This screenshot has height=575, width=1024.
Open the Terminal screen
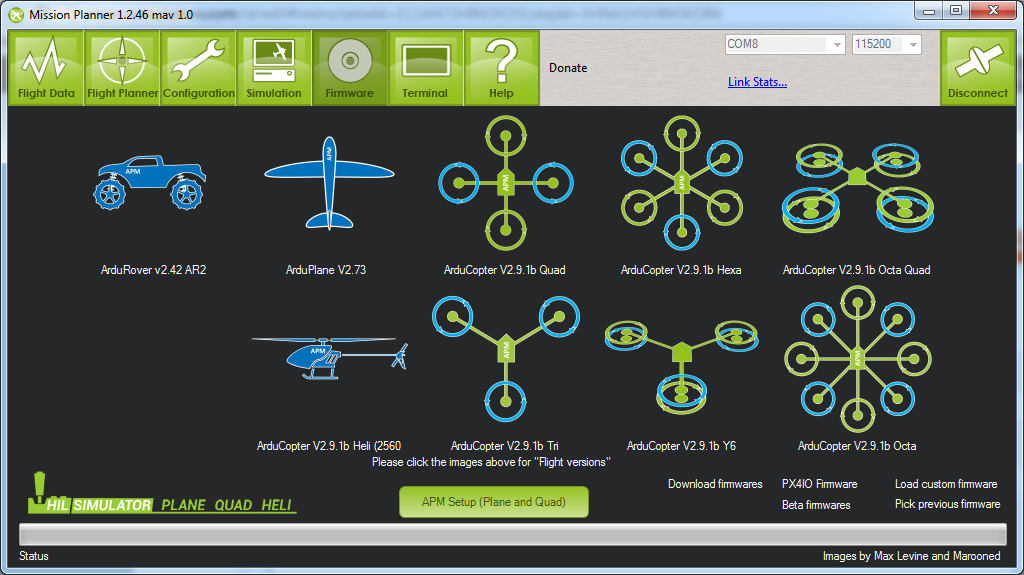coord(426,67)
